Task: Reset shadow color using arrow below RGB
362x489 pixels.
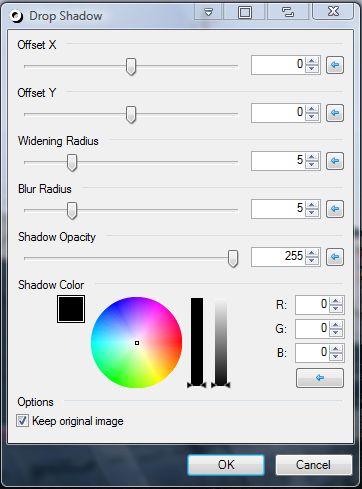Action: coord(320,378)
